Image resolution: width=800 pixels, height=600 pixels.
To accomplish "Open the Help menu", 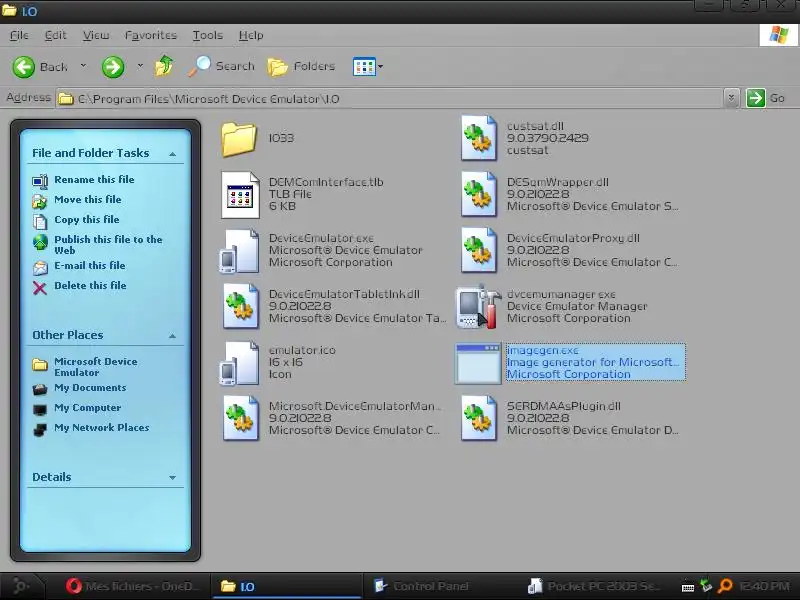I will [x=251, y=35].
